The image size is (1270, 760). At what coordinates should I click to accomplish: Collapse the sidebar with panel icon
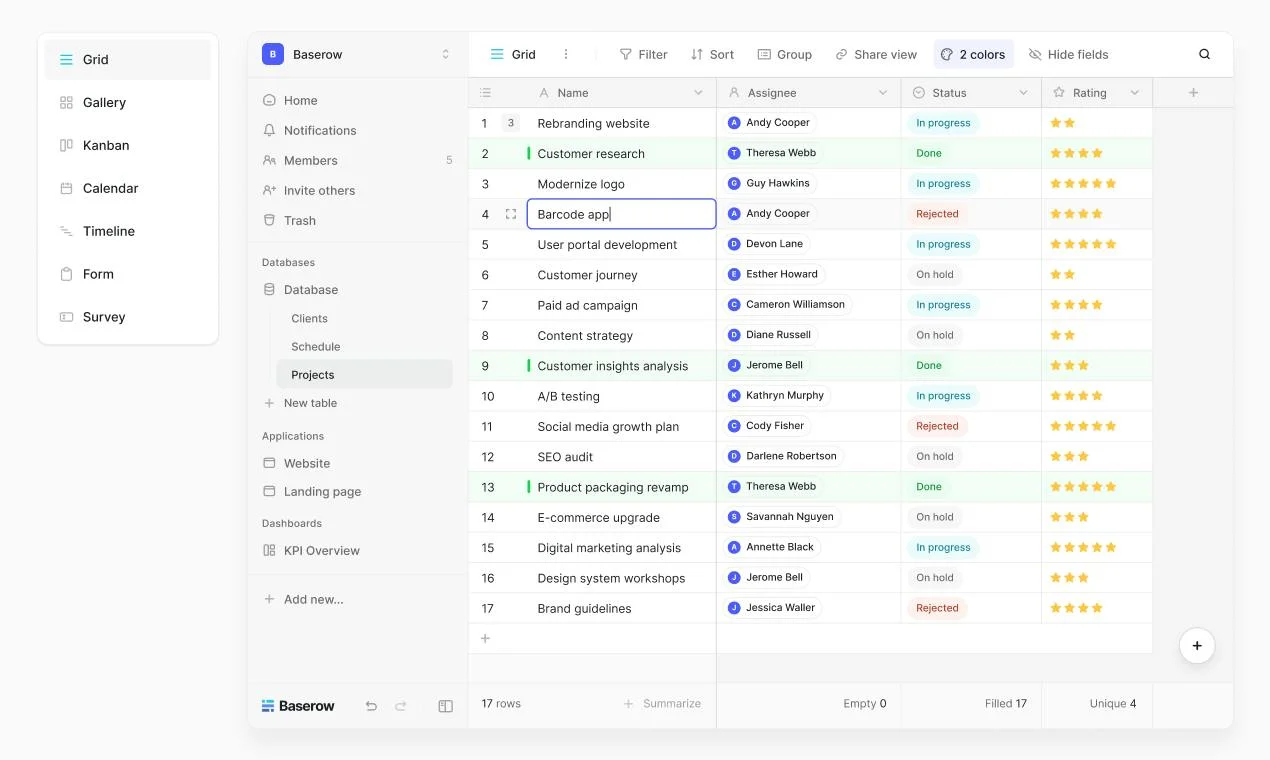pos(446,706)
